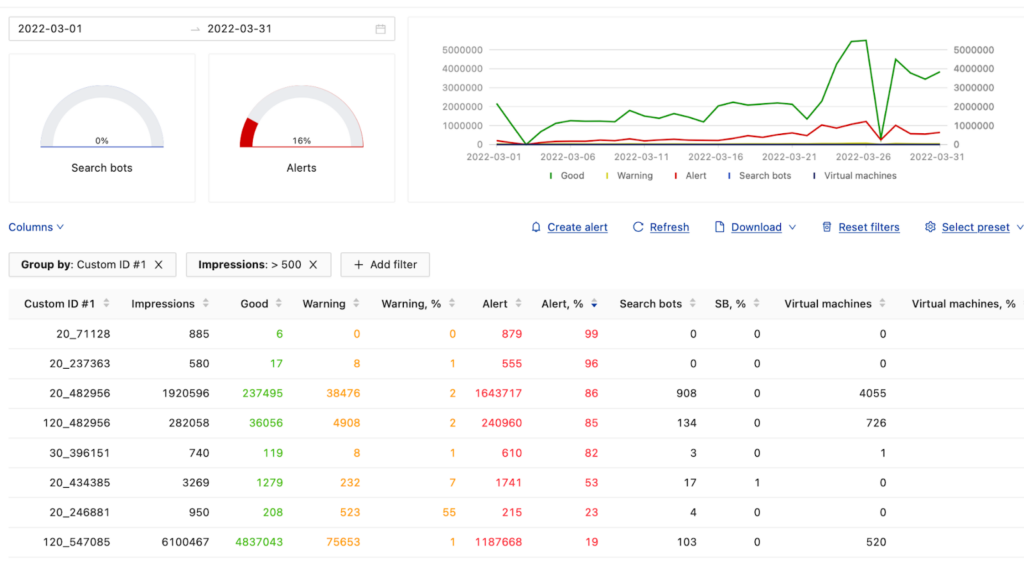Screen dimensions: 1024x566
Task: Remove the Group by Custom ID #1 filter
Action: (x=159, y=265)
